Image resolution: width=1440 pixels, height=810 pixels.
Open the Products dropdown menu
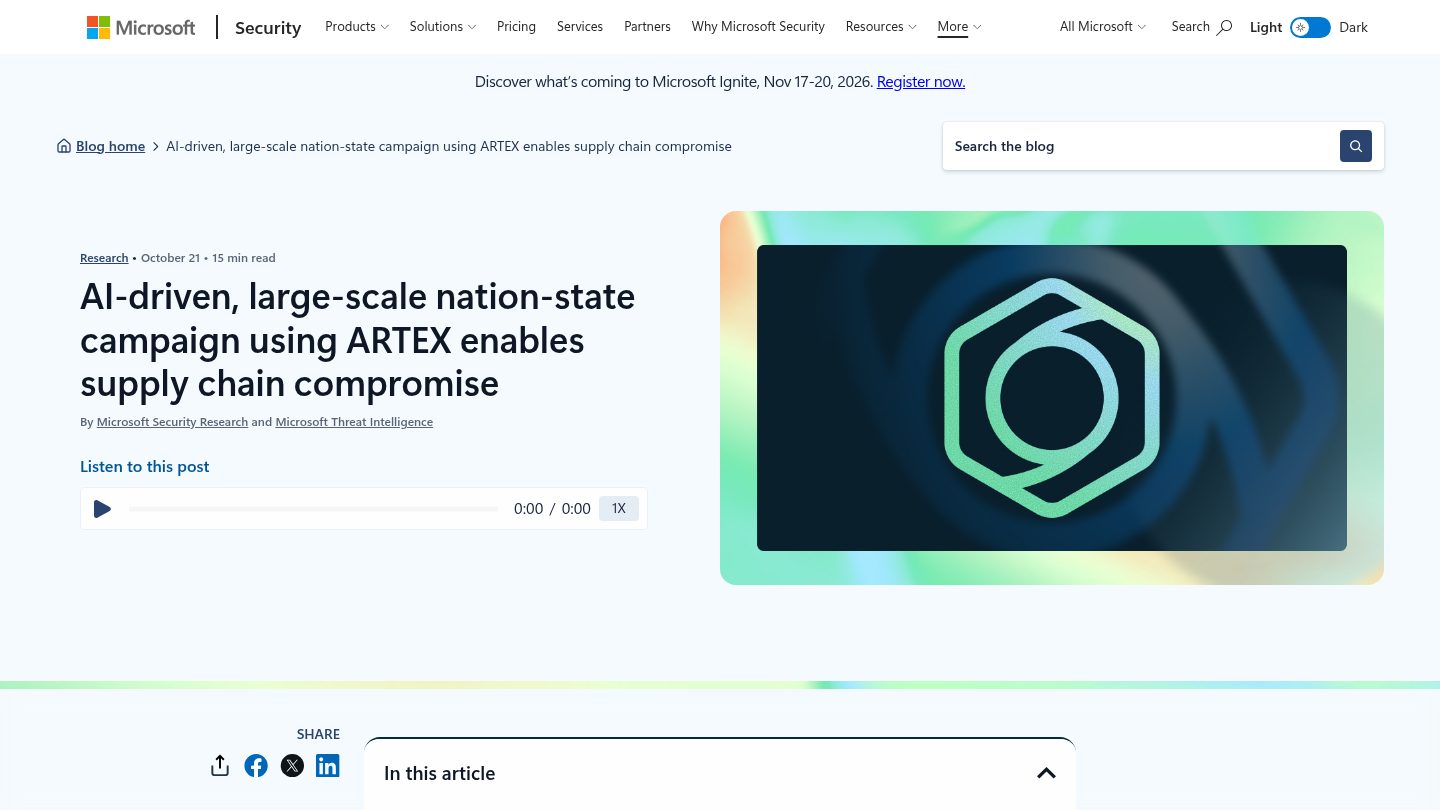pos(357,27)
